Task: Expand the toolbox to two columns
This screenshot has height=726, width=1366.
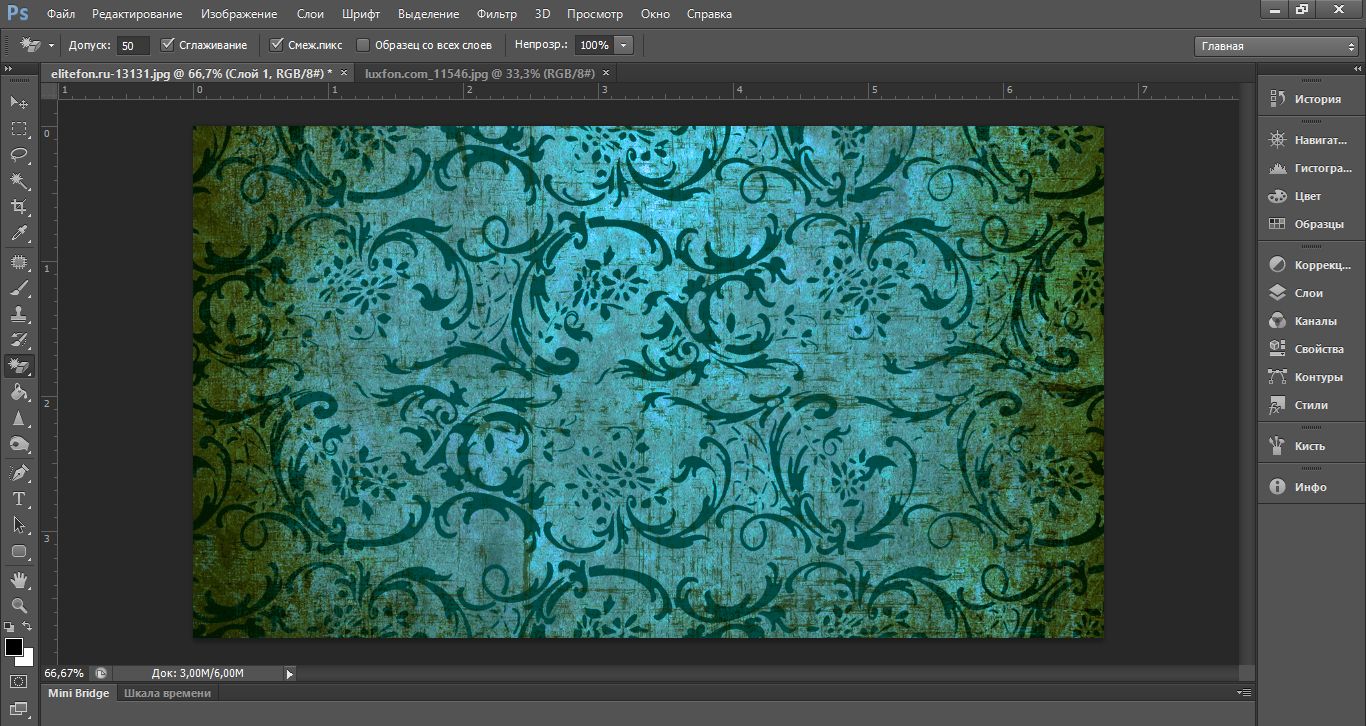Action: (8, 68)
